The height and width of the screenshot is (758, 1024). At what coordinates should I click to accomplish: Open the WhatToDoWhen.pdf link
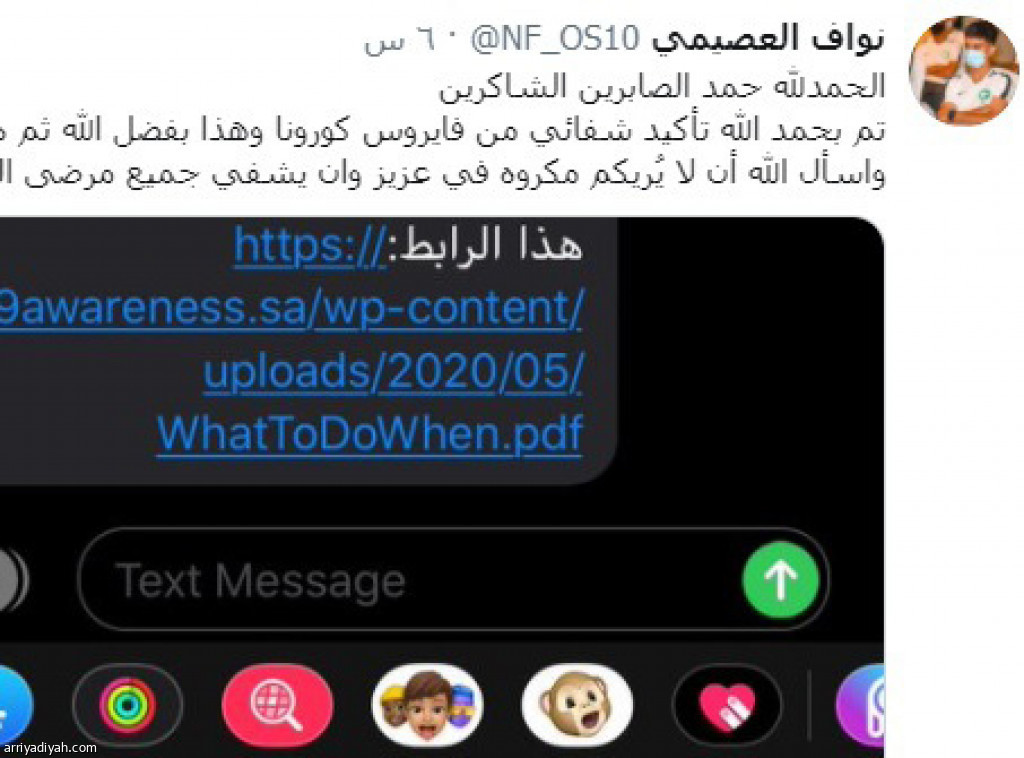pos(370,434)
